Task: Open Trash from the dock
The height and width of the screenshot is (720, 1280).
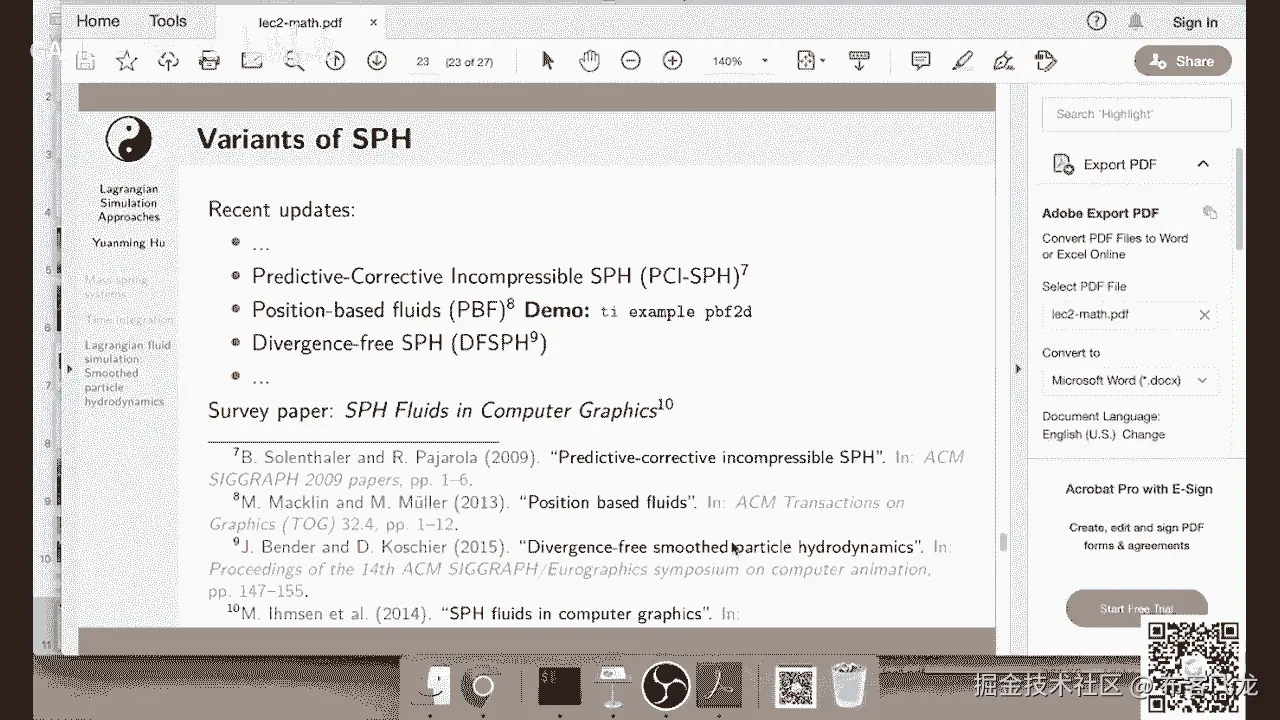Action: [848, 685]
